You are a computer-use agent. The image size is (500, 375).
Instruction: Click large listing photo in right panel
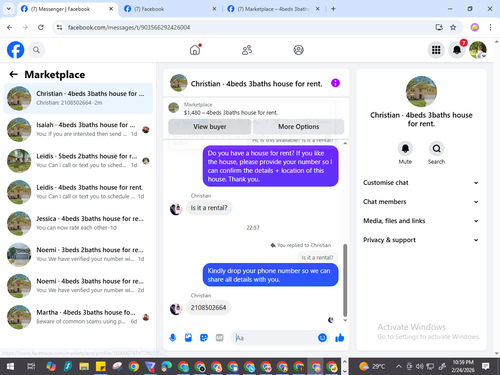coord(421,91)
